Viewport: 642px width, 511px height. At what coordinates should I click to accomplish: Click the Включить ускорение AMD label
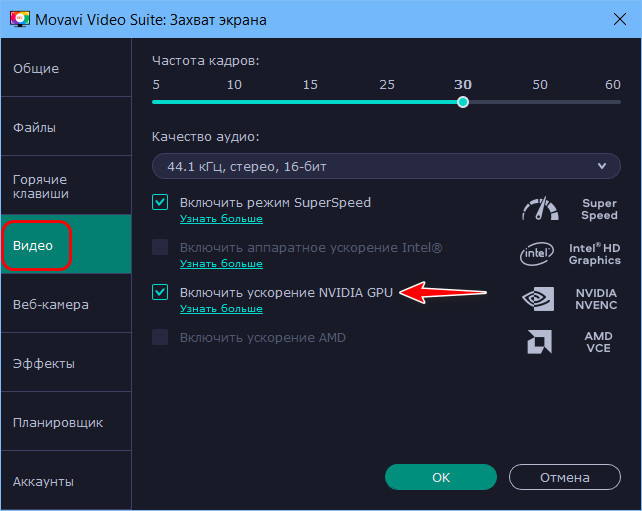pyautogui.click(x=262, y=337)
